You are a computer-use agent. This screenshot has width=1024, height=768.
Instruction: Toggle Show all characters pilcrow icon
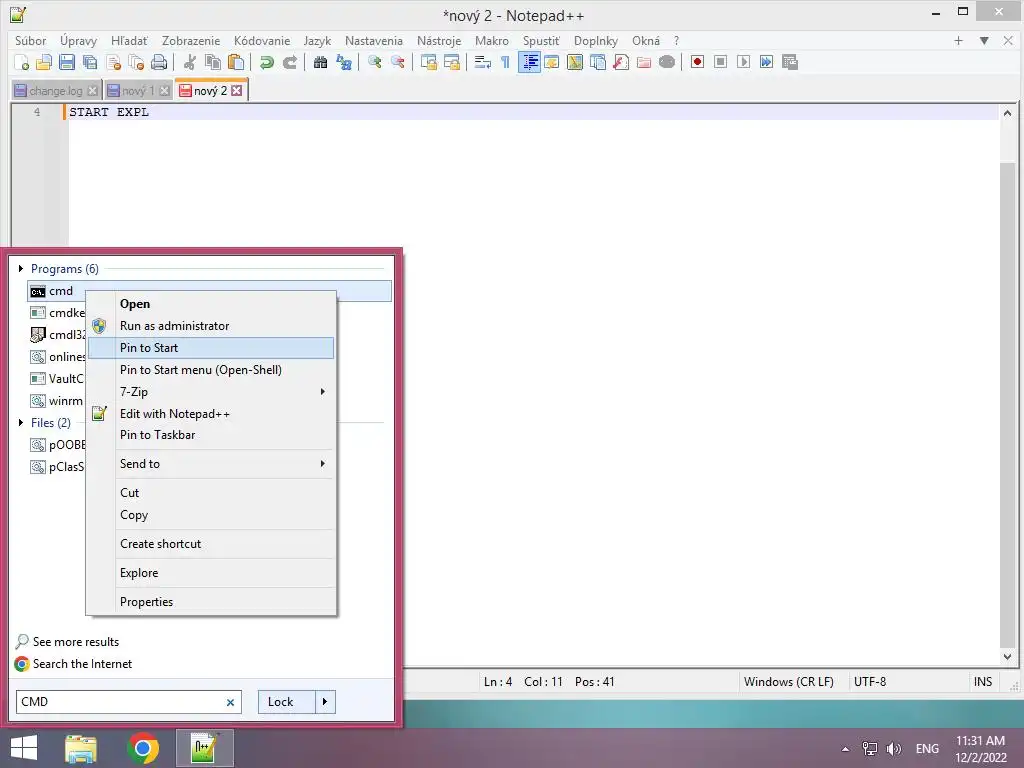pyautogui.click(x=505, y=62)
